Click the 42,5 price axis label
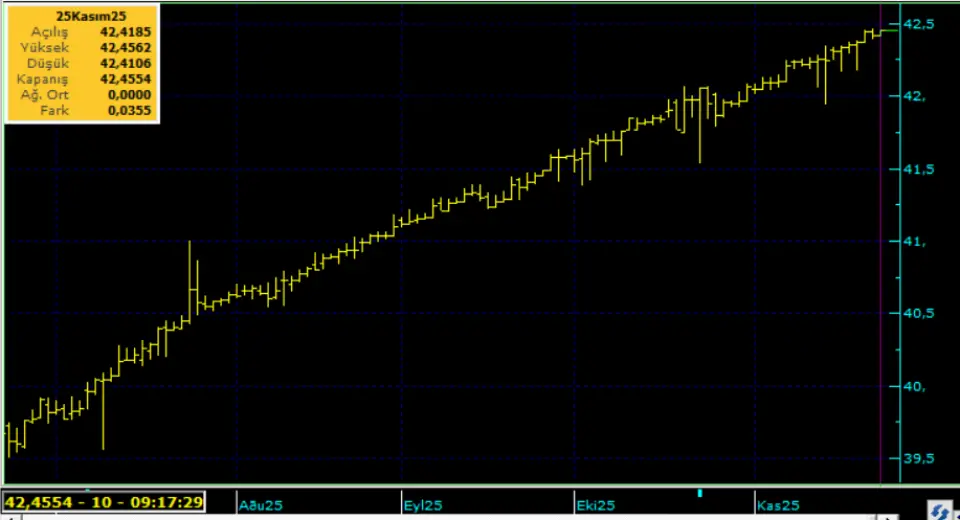 click(x=918, y=24)
